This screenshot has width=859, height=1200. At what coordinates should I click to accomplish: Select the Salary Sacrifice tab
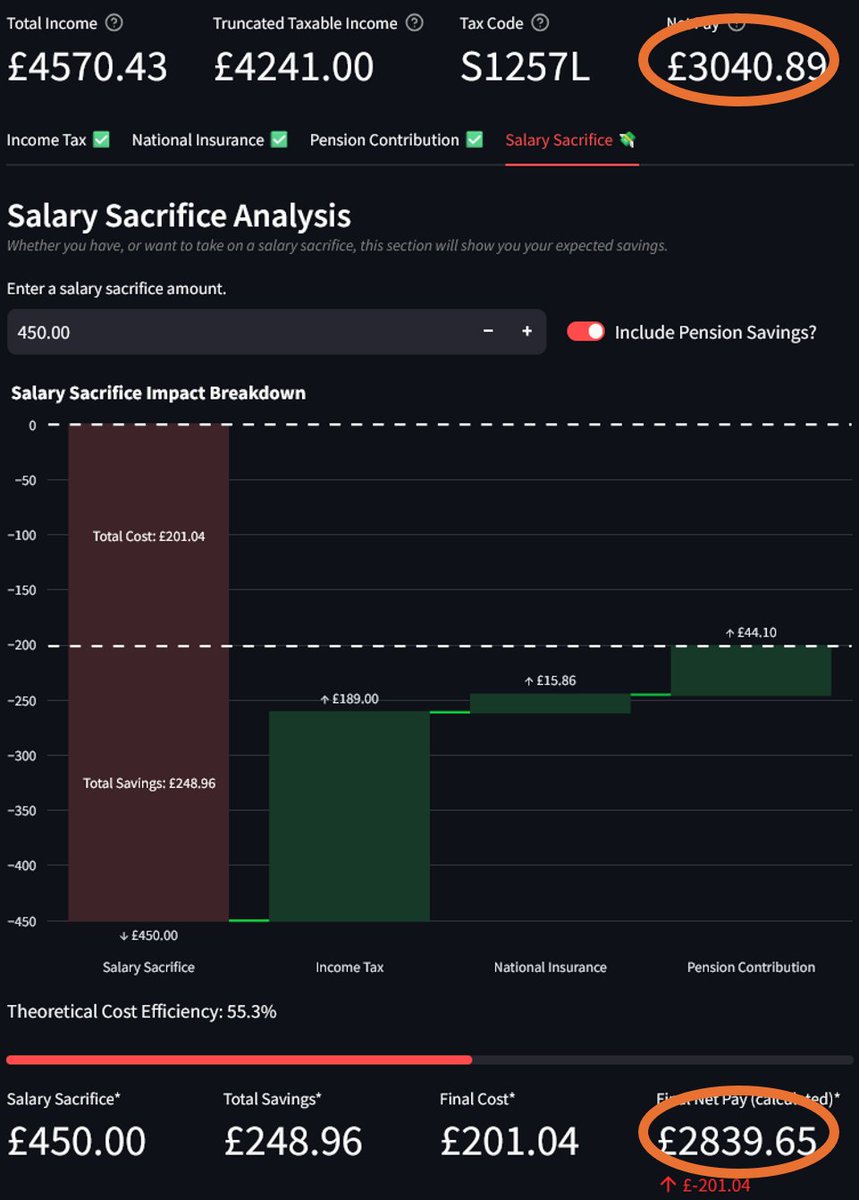(x=571, y=140)
